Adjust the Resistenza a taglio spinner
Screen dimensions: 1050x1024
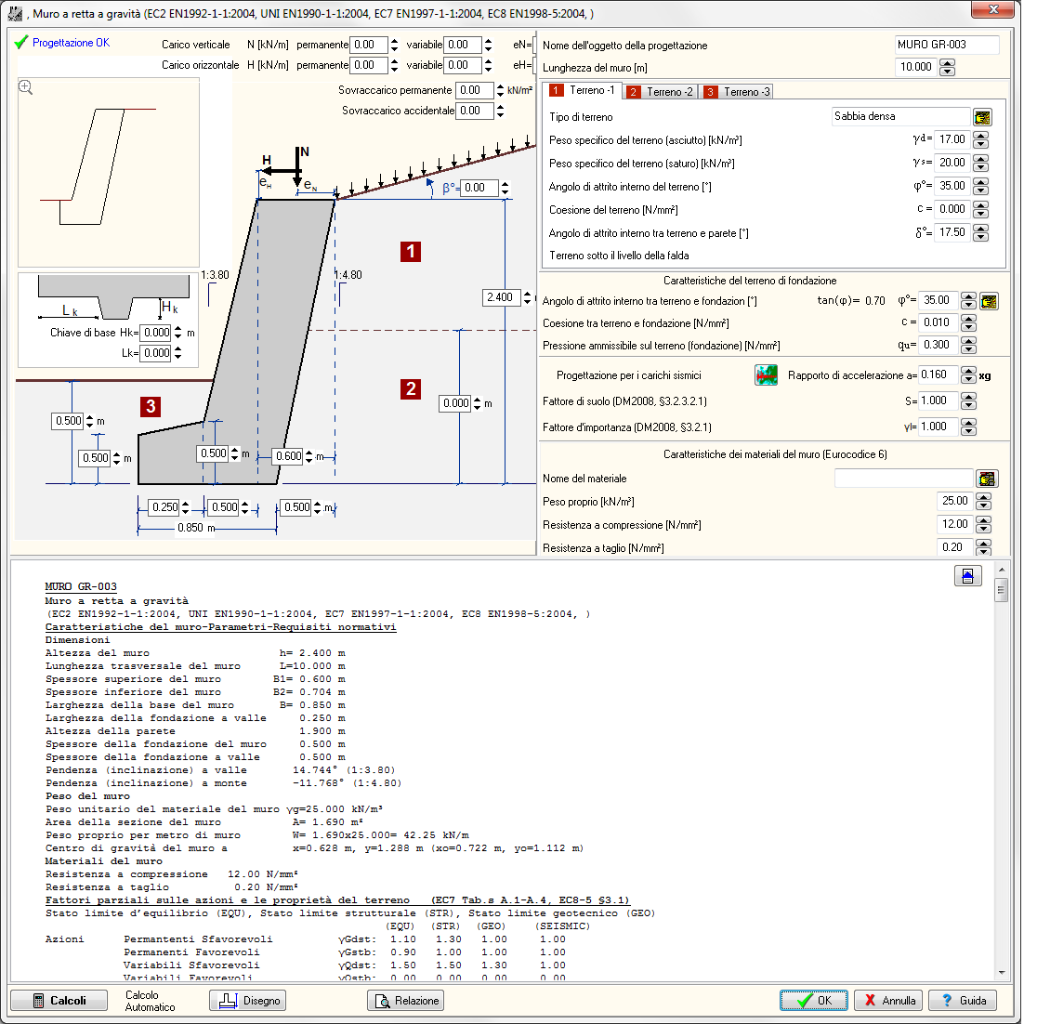[x=983, y=548]
